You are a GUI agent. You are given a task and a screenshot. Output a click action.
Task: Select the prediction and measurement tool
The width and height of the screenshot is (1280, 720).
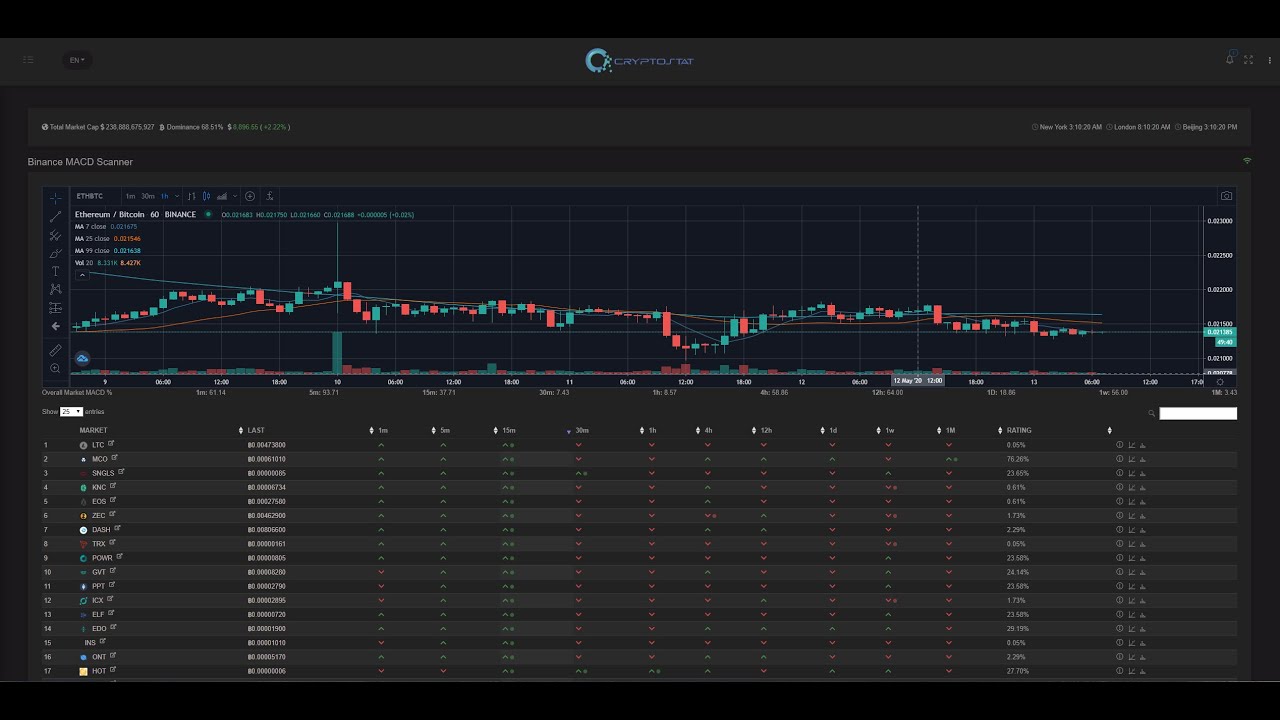coord(55,307)
